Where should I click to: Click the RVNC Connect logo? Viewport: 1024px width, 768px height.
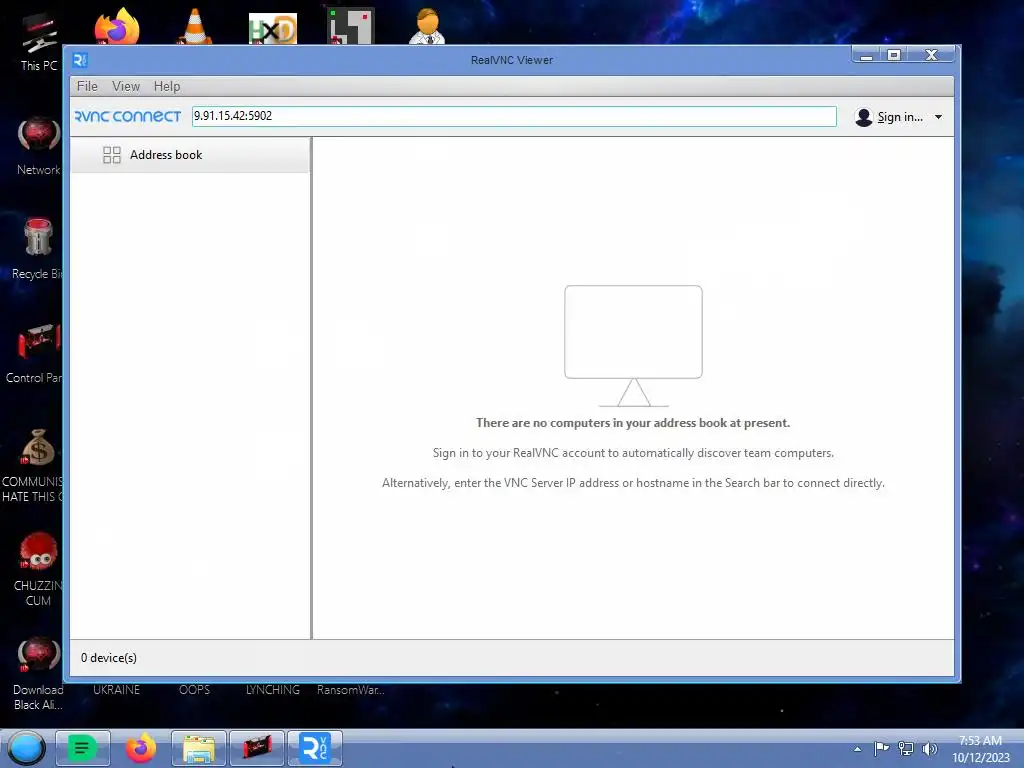(x=127, y=116)
